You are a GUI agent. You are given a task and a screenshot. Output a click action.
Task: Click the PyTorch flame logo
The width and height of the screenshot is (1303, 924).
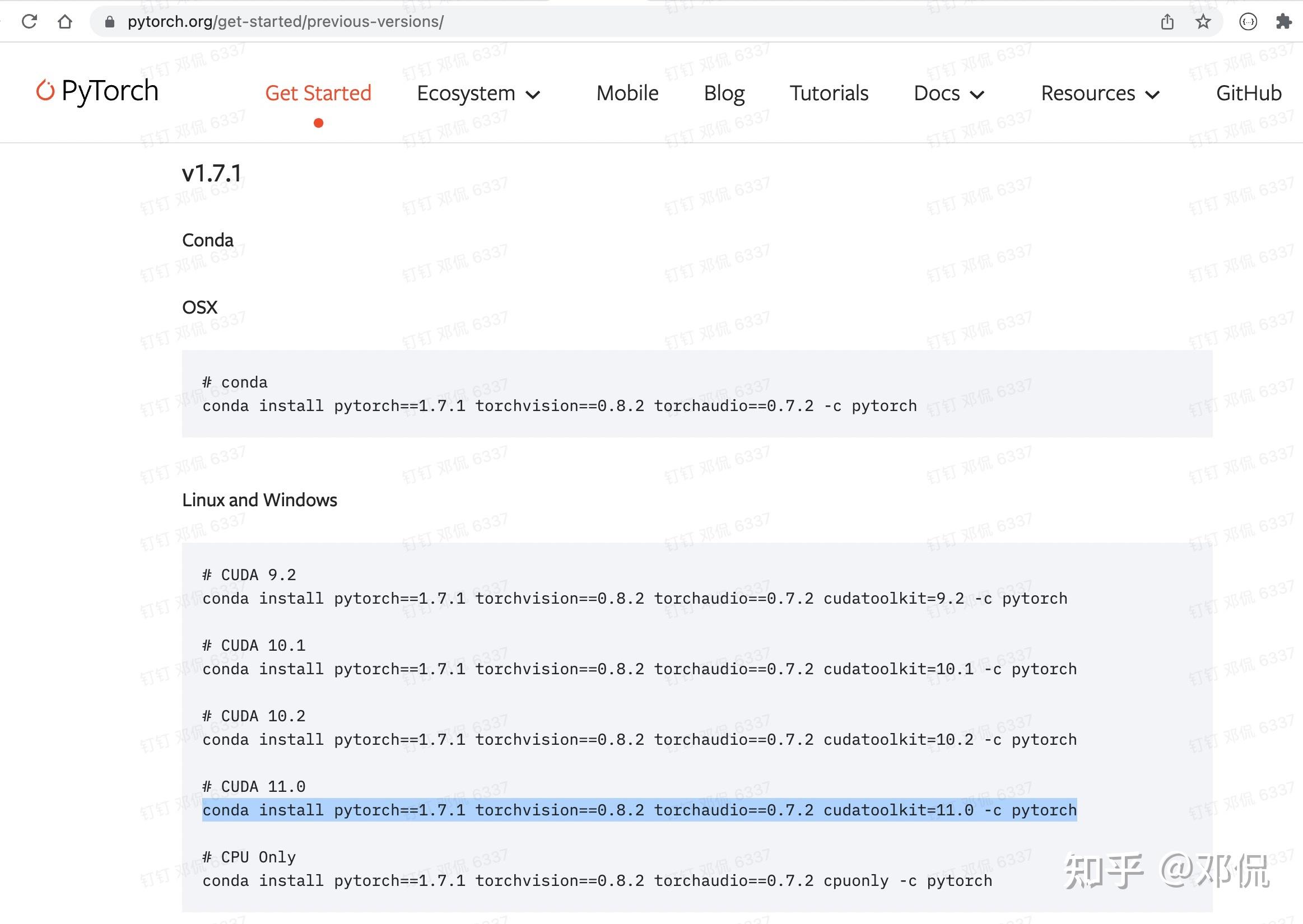click(x=45, y=91)
